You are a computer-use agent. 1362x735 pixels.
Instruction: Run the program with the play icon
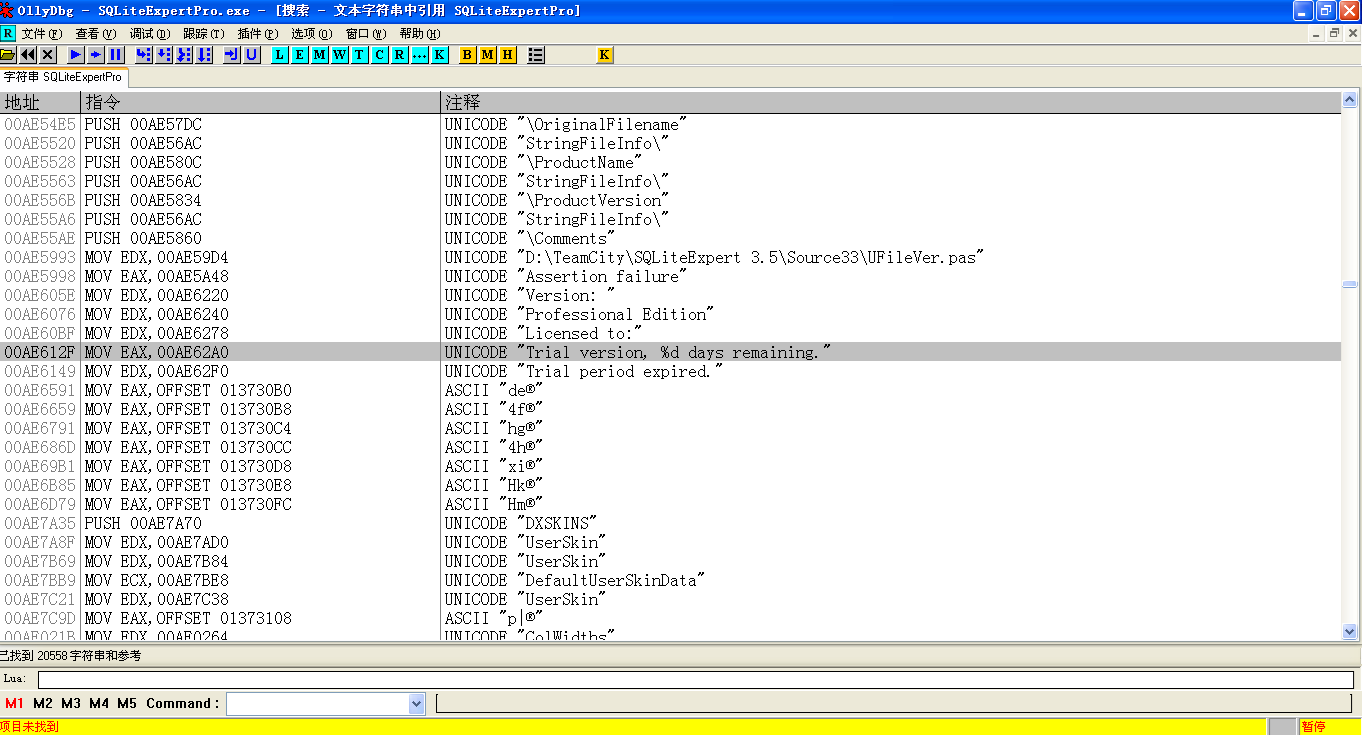(x=76, y=55)
